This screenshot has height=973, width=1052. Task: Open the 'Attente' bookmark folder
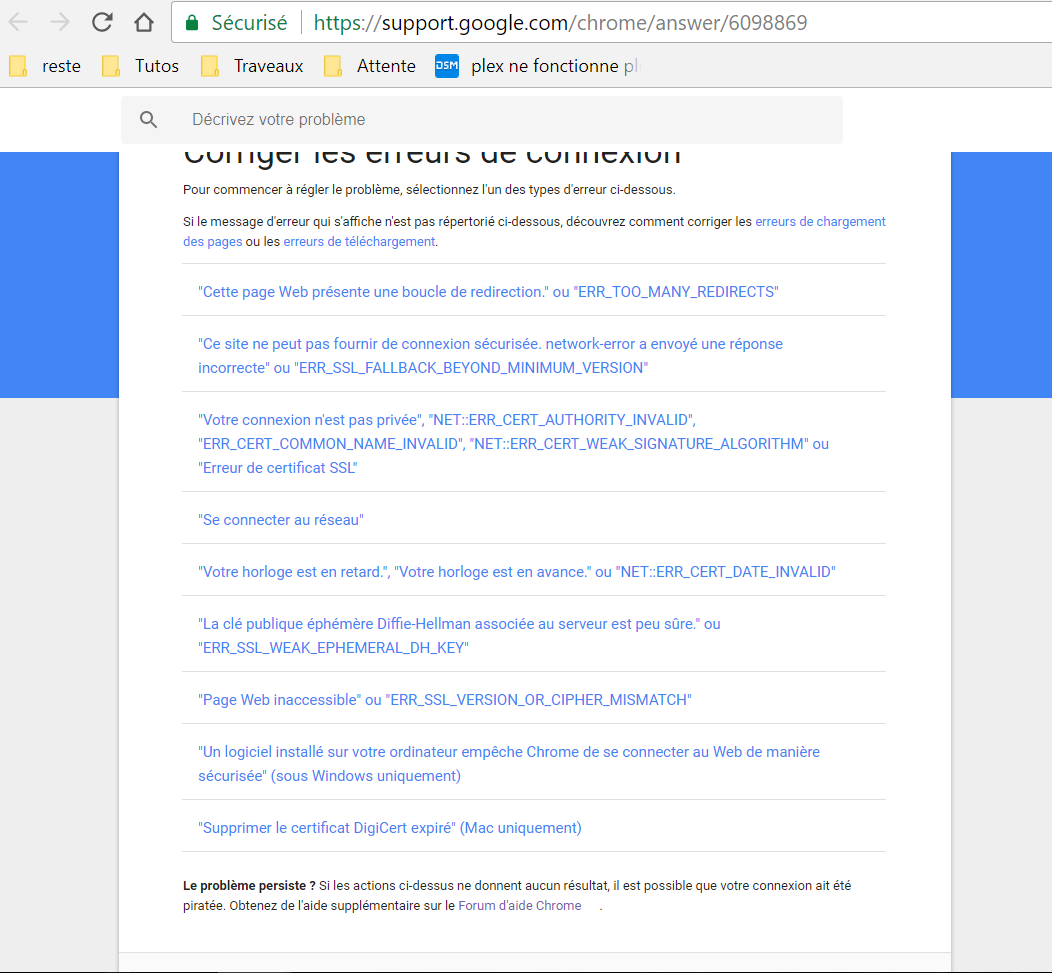click(370, 66)
